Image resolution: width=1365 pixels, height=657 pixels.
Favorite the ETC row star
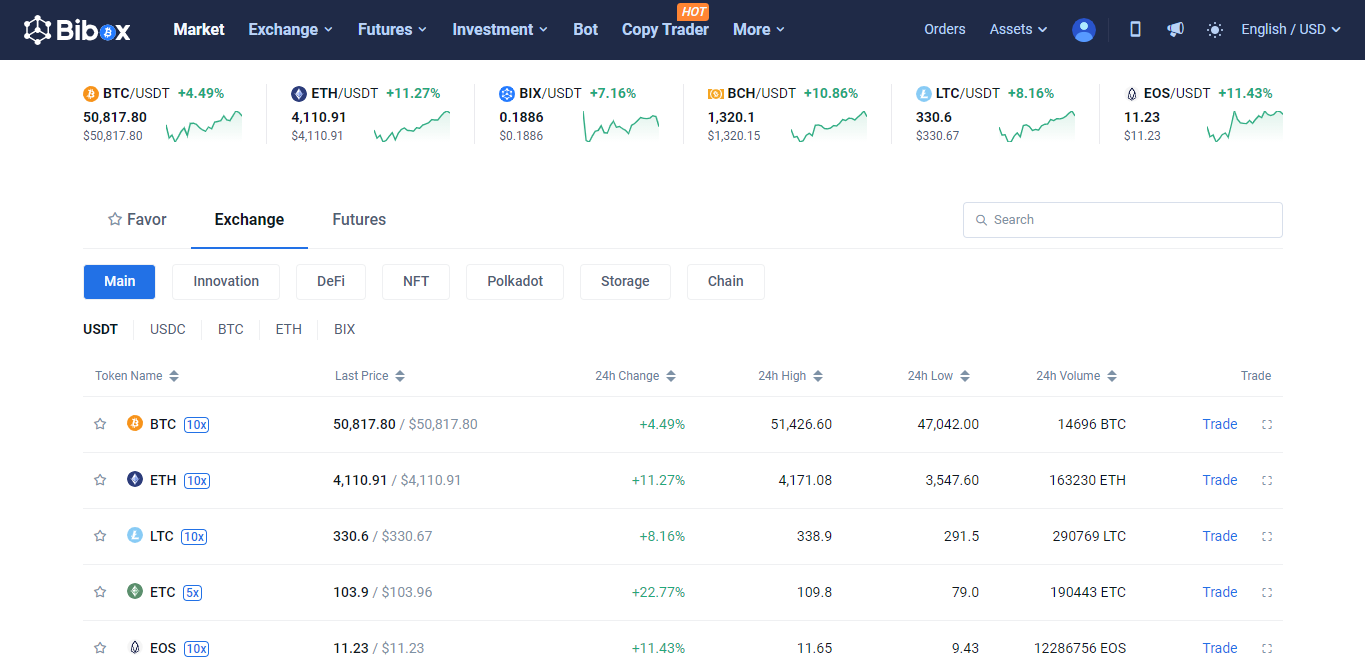[100, 592]
